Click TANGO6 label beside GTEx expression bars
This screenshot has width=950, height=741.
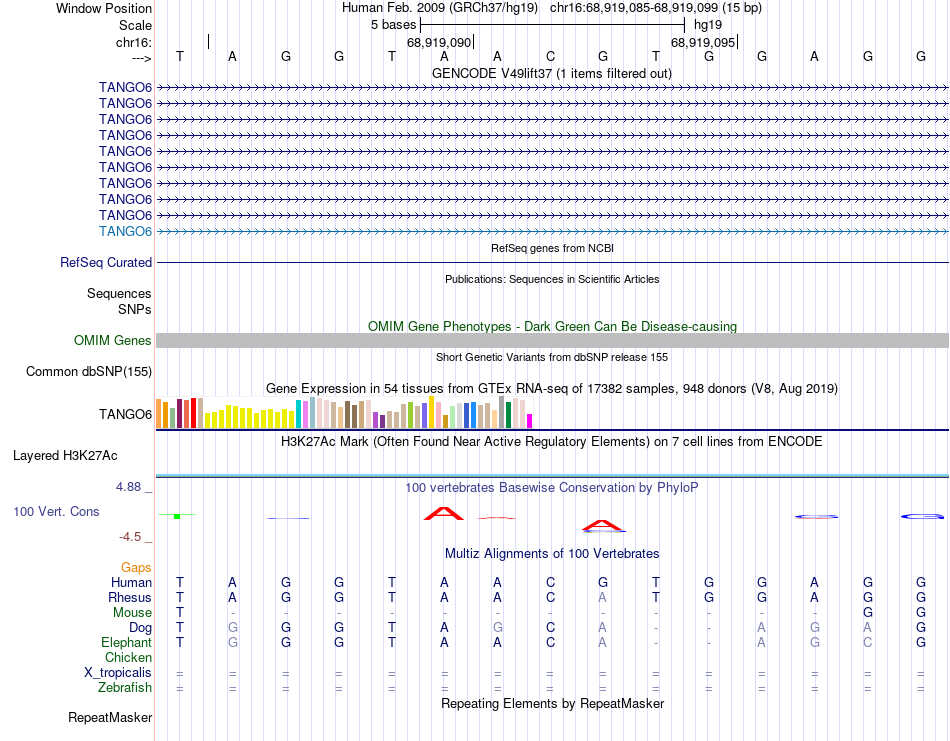click(125, 414)
